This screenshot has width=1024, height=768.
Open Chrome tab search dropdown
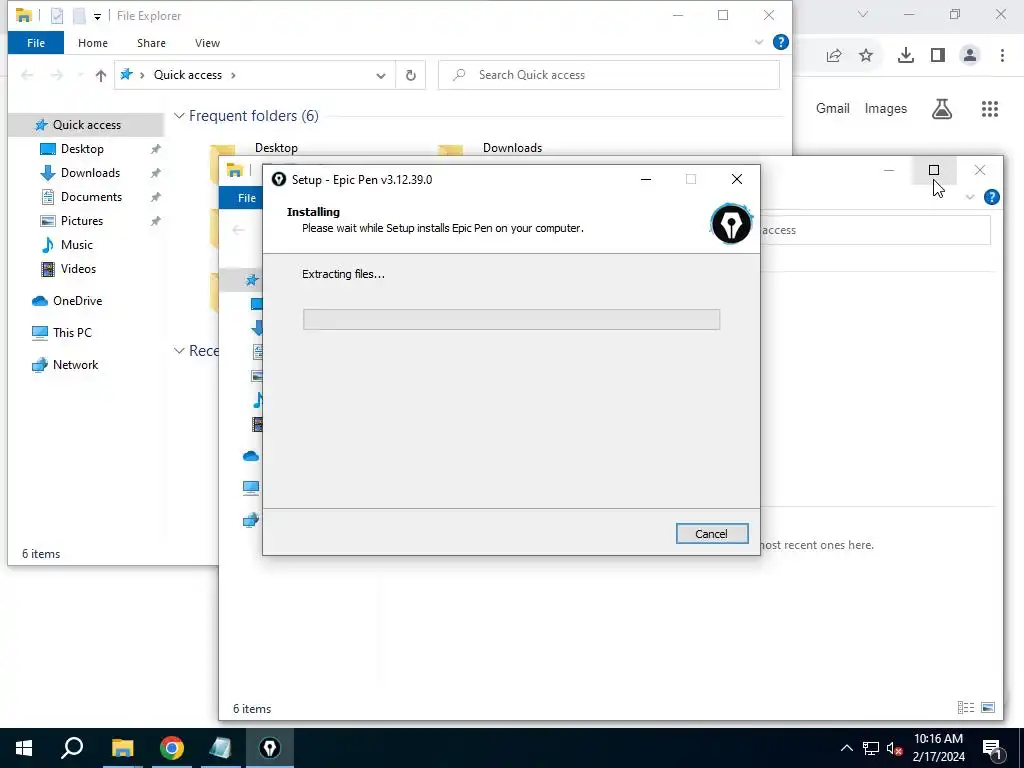863,14
